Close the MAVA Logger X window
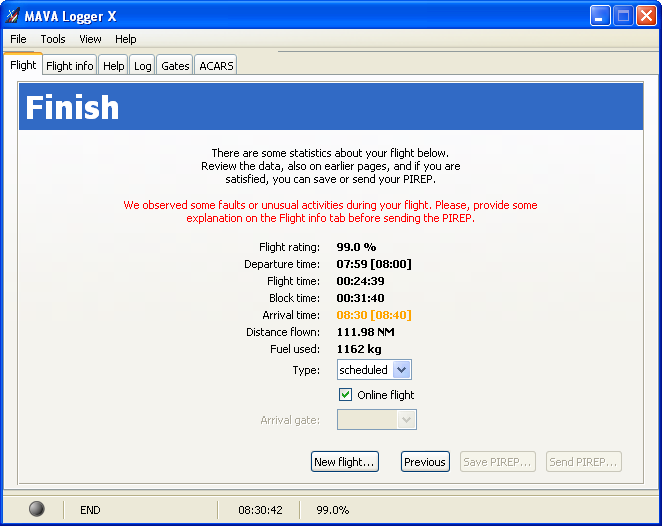Viewport: 662px width, 526px height. coord(646,16)
